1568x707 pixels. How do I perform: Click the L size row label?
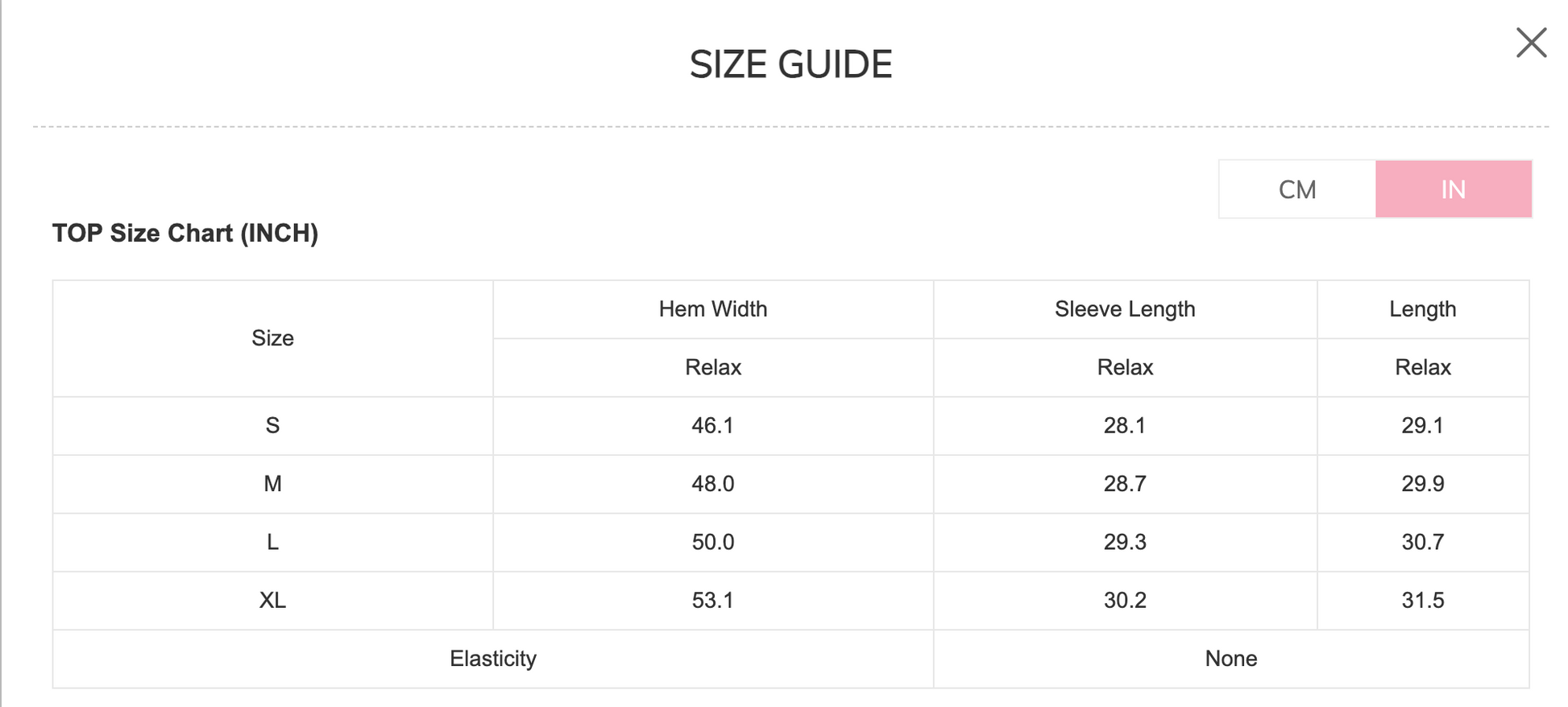(x=272, y=542)
